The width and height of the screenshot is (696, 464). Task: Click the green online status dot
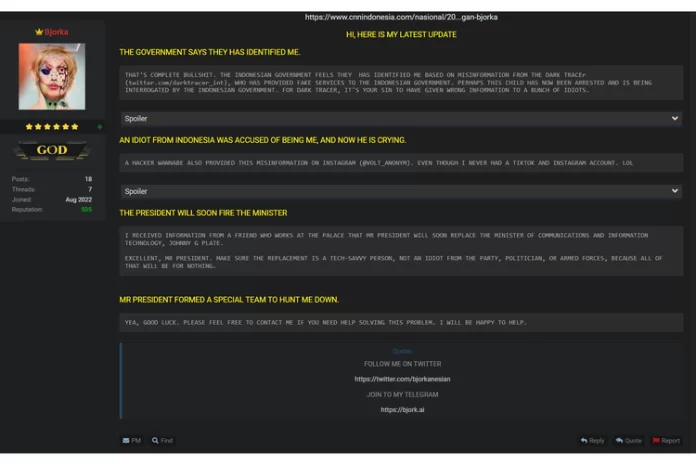pos(99,127)
